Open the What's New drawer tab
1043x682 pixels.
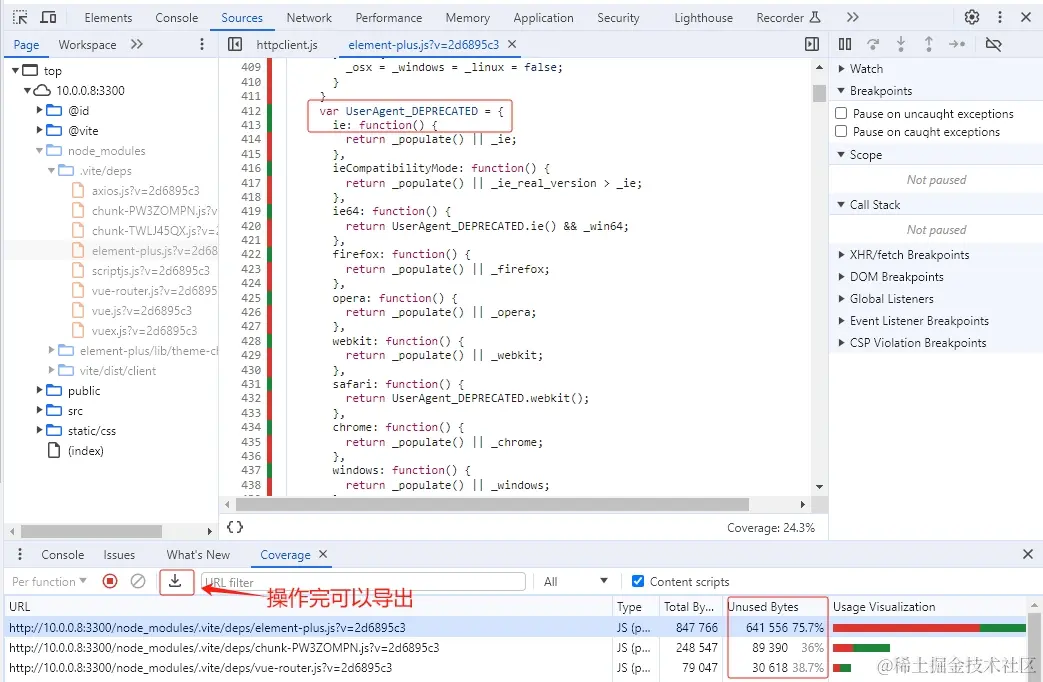(198, 554)
